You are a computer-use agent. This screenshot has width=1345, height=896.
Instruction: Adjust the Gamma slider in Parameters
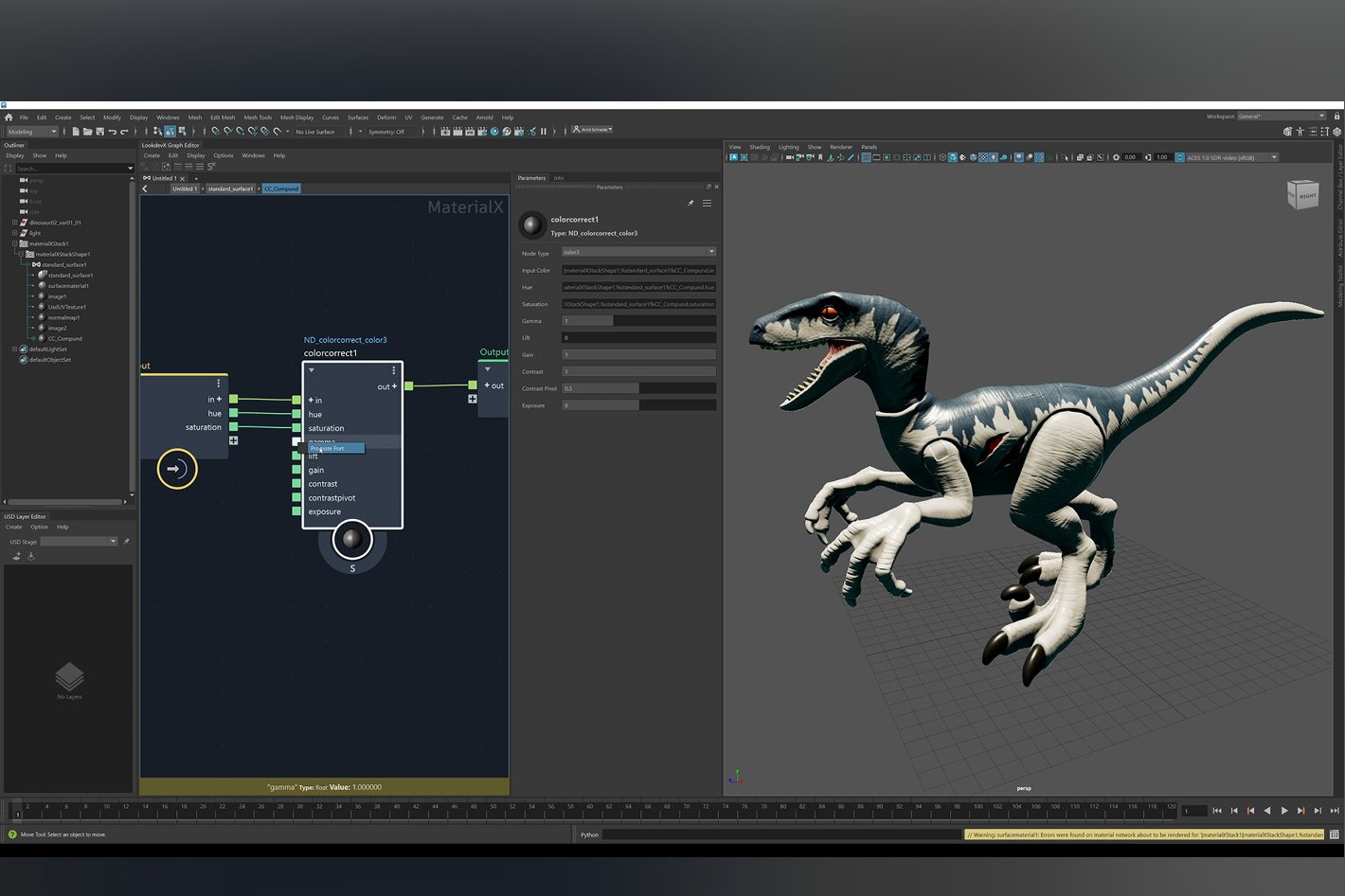[x=638, y=321]
